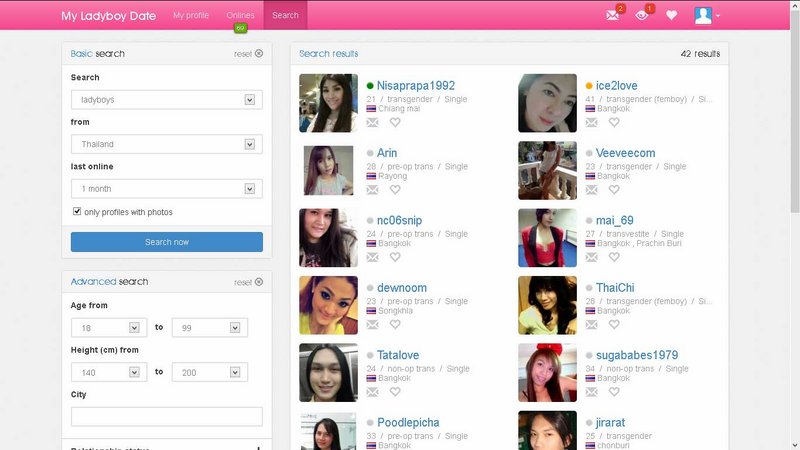Reset the Advanced search panel
Viewport: 800px width, 450px height.
point(248,282)
